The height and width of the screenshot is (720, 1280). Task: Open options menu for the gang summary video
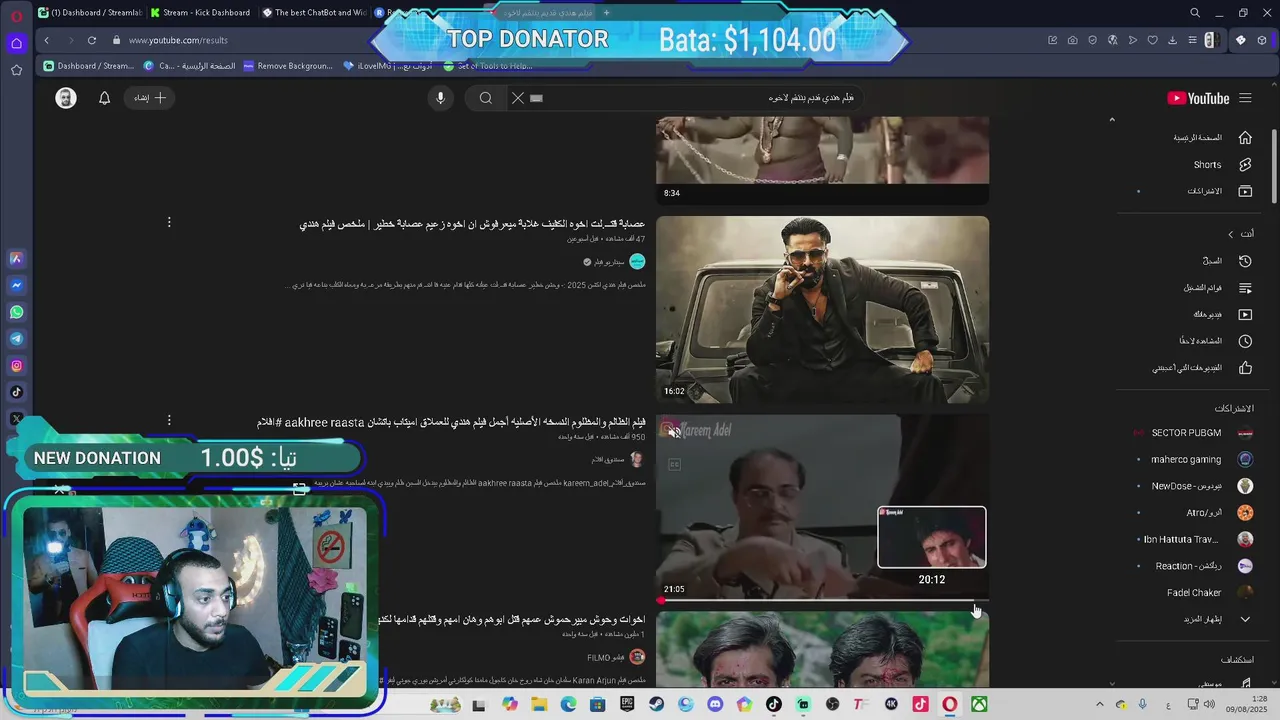coord(169,222)
